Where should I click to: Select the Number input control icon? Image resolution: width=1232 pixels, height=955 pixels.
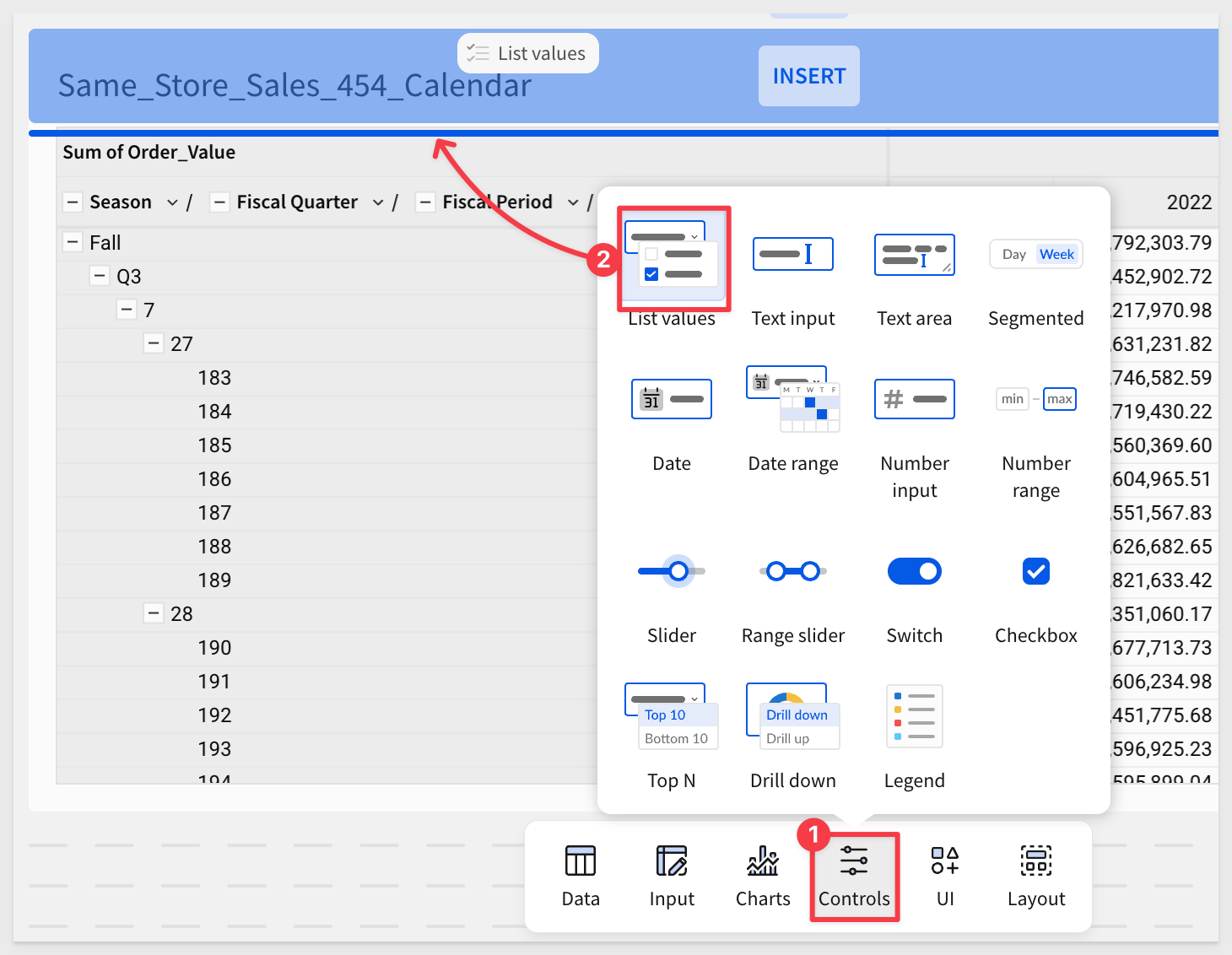(x=914, y=400)
